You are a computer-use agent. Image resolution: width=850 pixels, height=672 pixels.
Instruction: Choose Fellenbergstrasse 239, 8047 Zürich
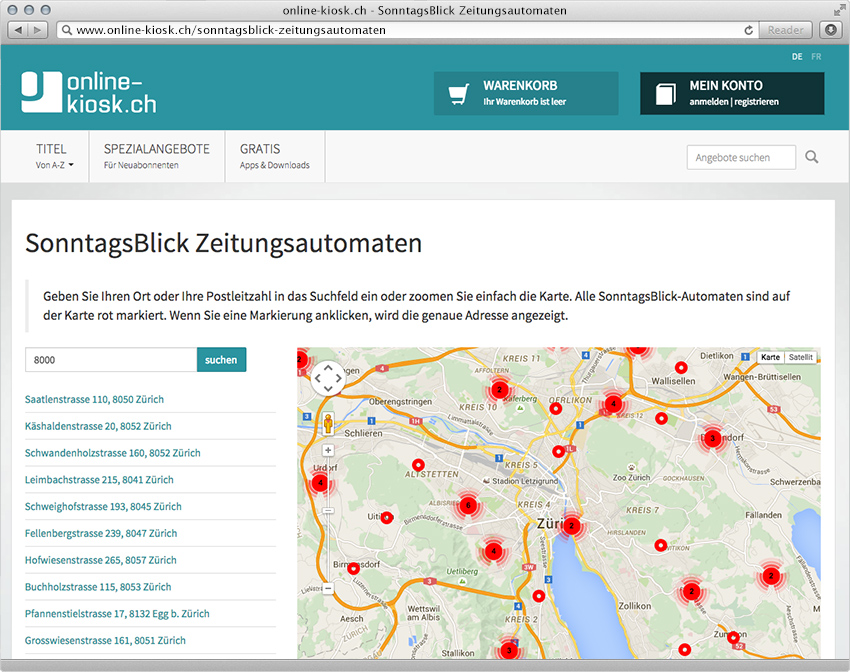point(101,533)
